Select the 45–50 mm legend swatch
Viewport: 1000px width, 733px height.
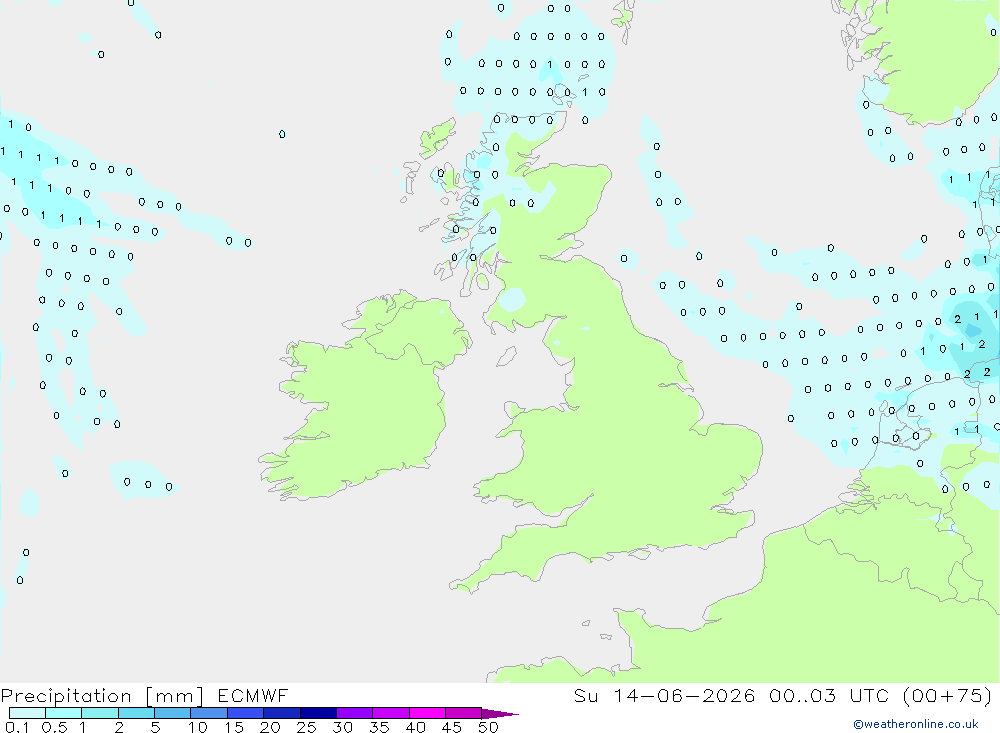pos(464,713)
